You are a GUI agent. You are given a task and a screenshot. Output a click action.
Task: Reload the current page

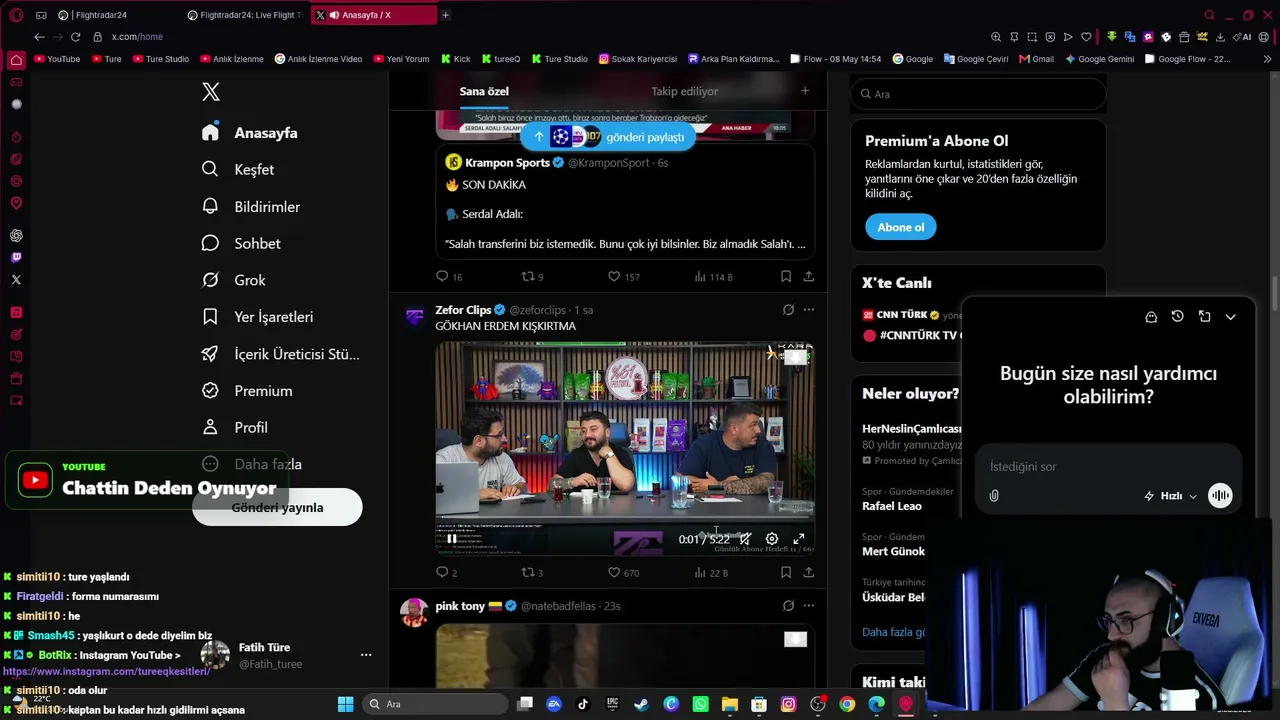pos(75,37)
